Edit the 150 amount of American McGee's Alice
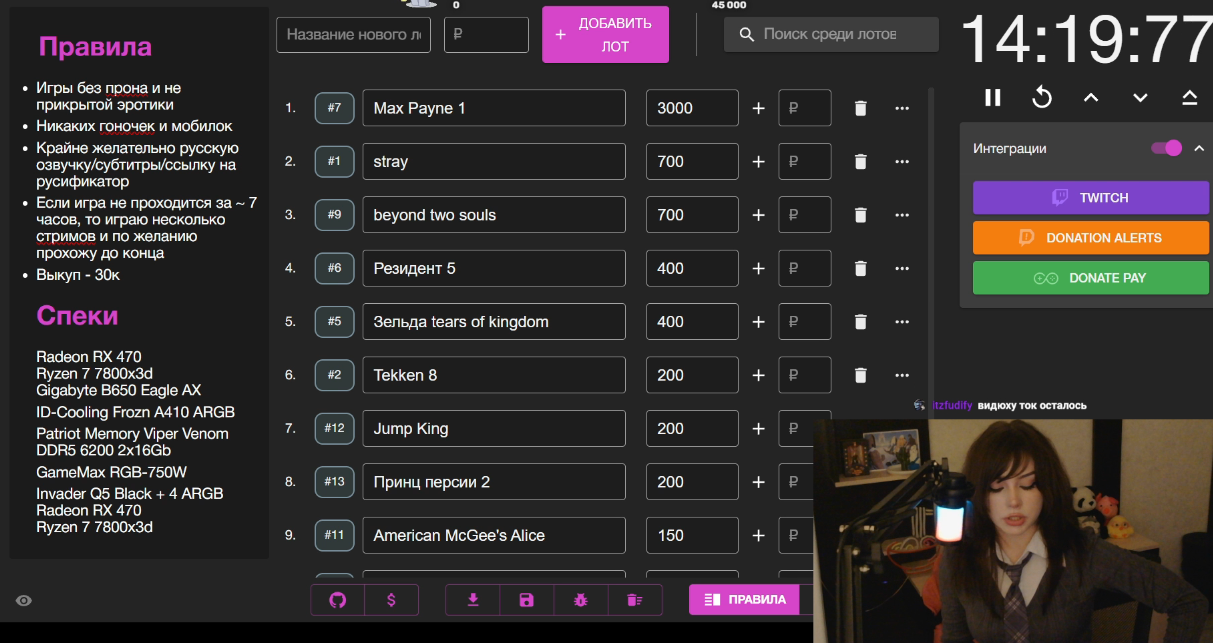The width and height of the screenshot is (1213, 643). point(692,535)
